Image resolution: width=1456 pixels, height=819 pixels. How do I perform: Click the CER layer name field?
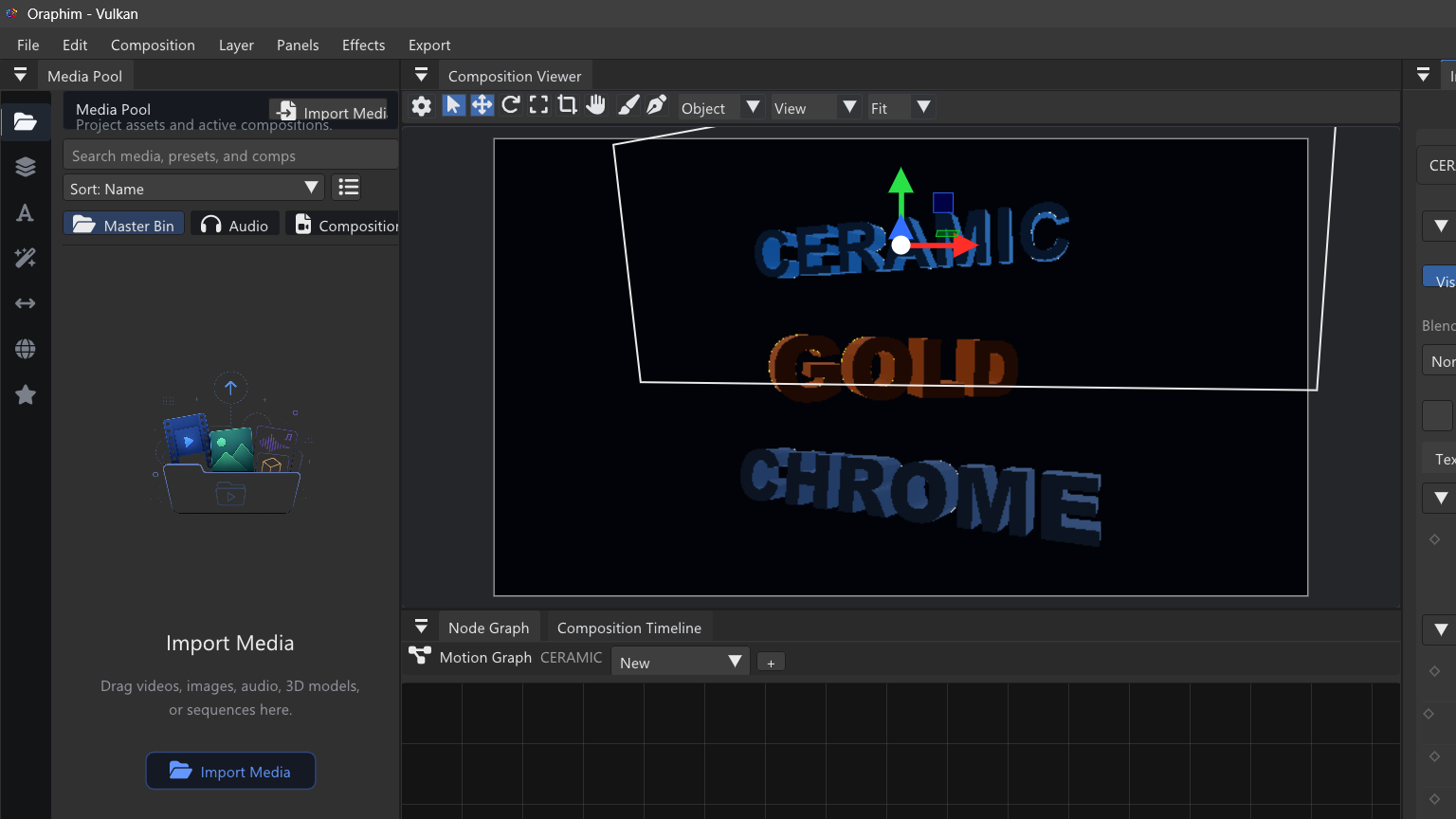(1437, 165)
